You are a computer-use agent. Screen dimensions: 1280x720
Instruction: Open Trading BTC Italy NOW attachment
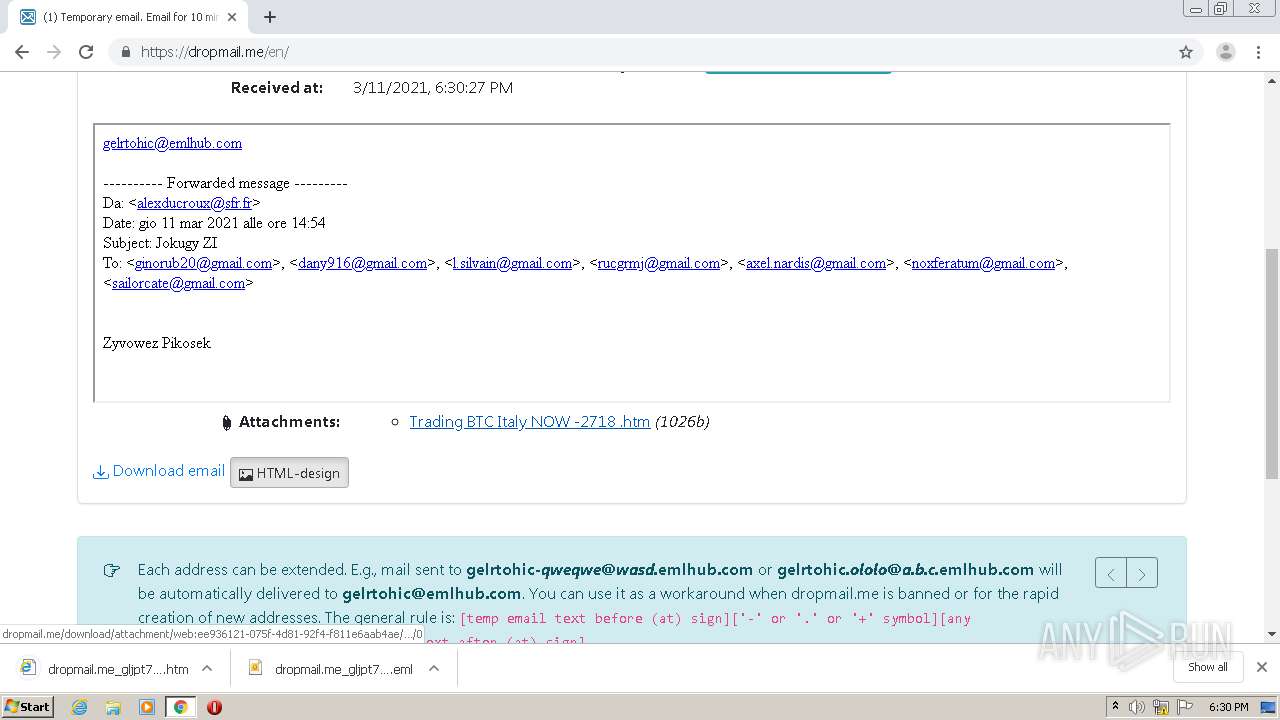click(529, 422)
